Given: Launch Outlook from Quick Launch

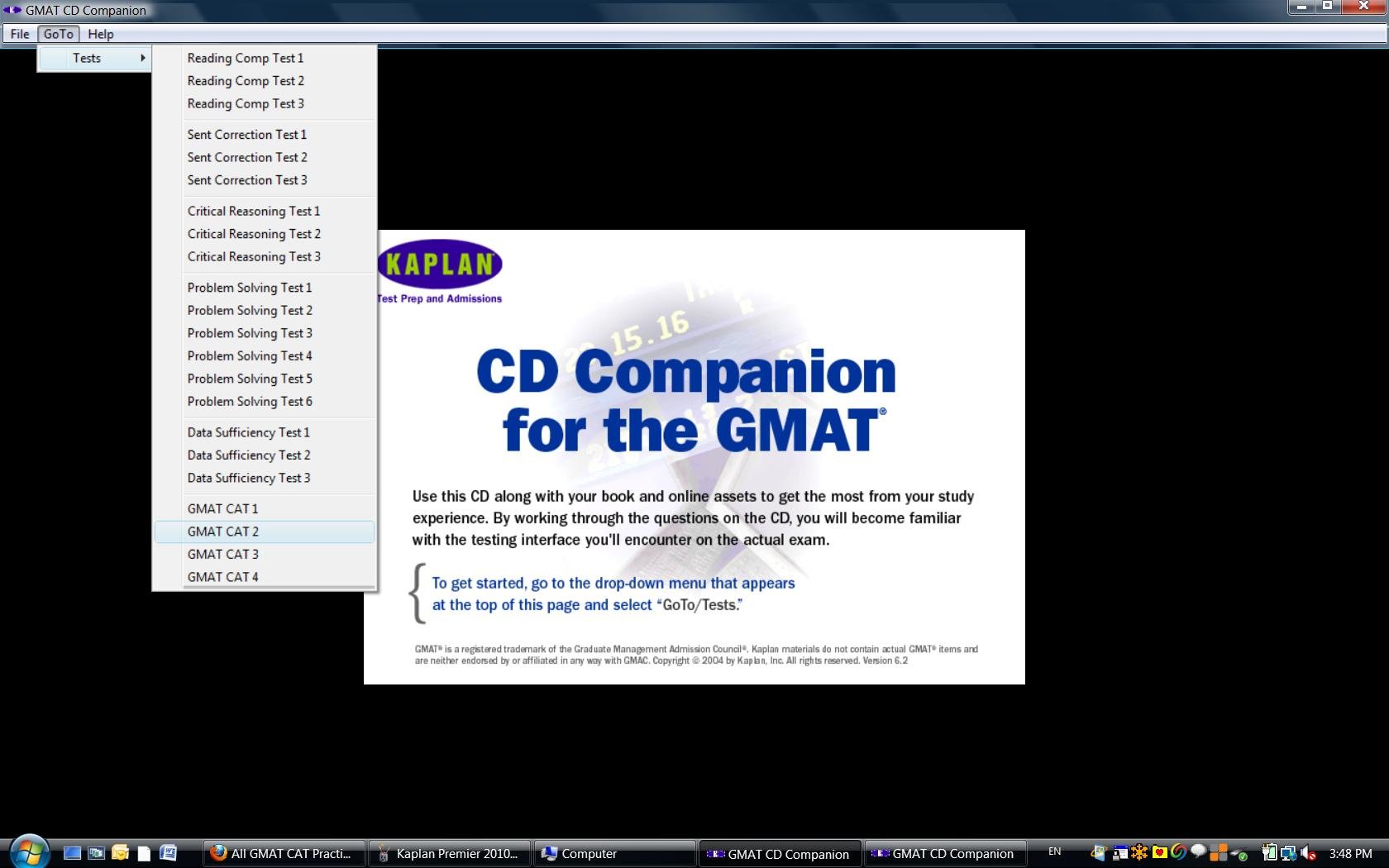Looking at the screenshot, I should point(121,853).
